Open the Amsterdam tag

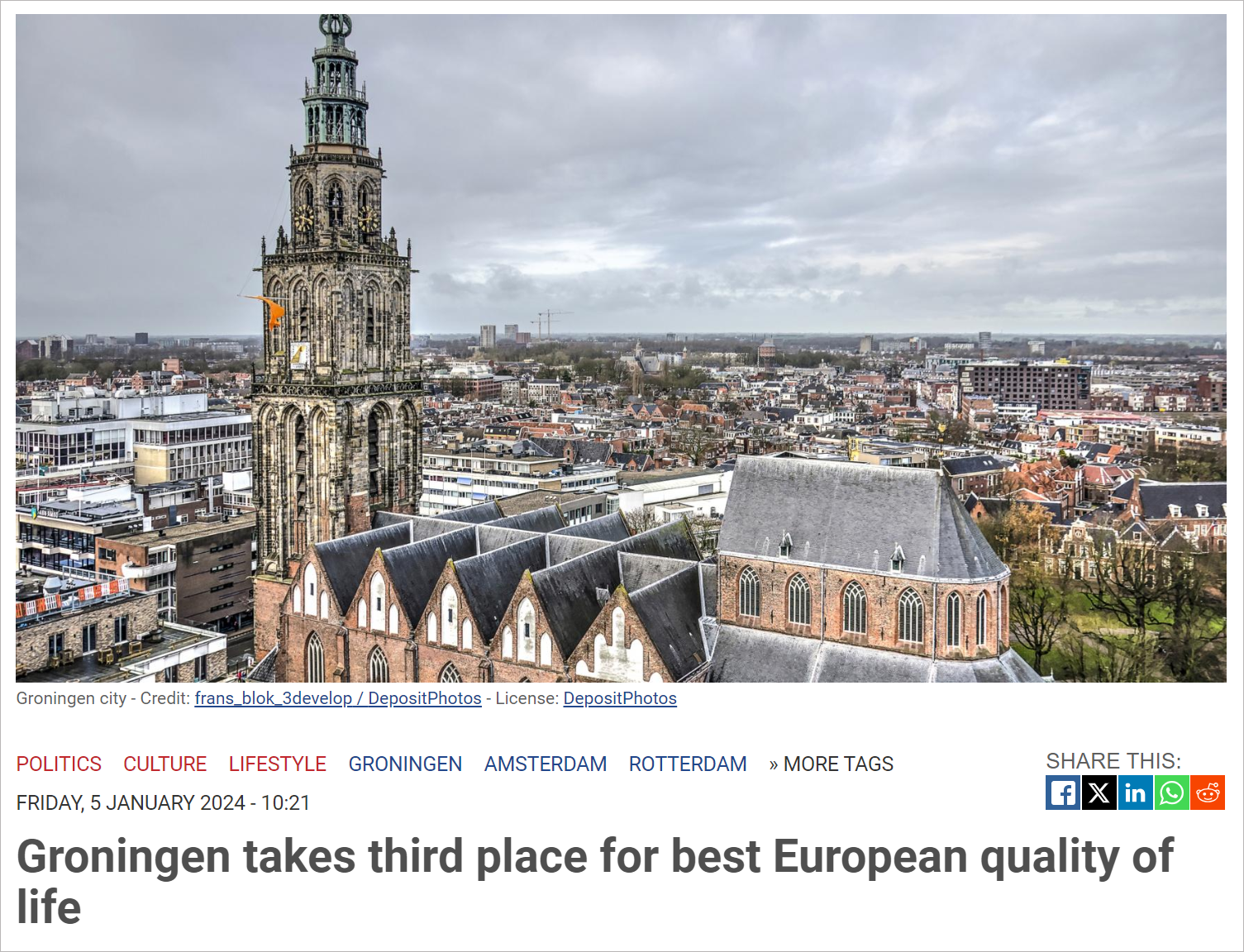point(546,764)
